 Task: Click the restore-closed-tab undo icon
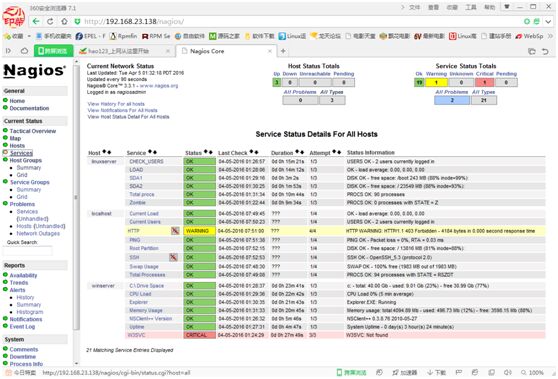point(545,51)
